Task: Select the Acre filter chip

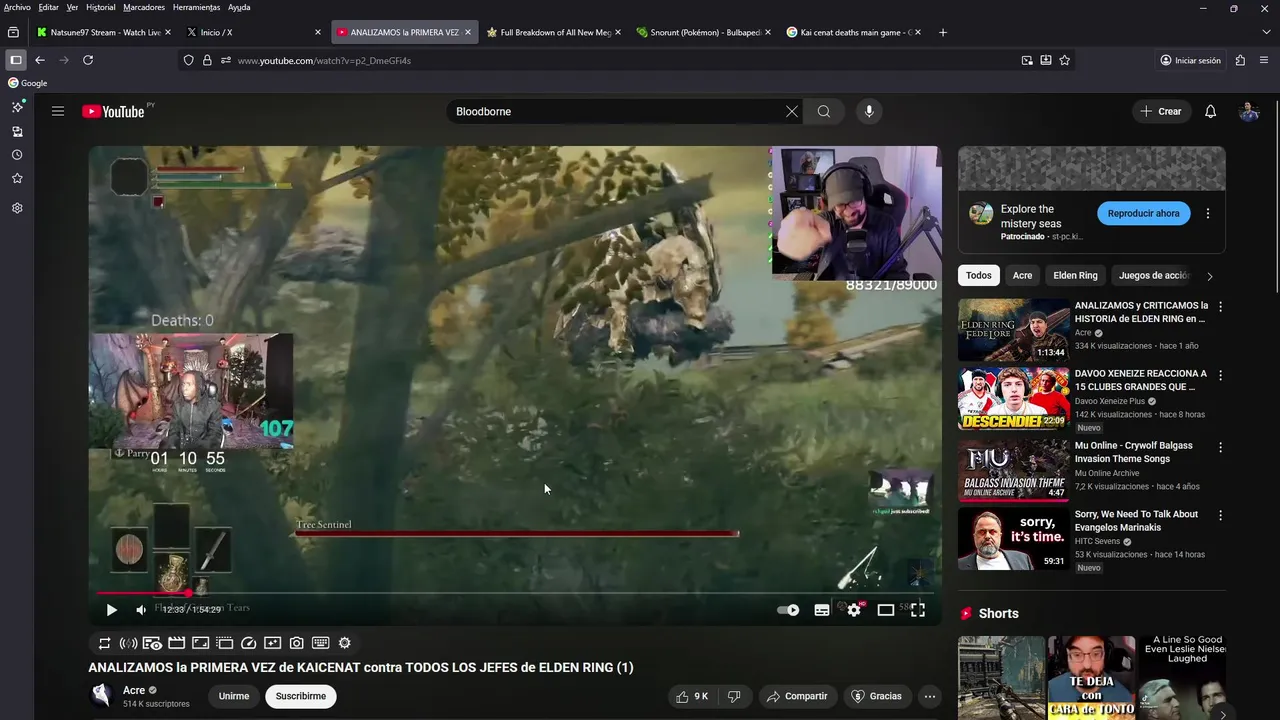Action: pos(1022,275)
